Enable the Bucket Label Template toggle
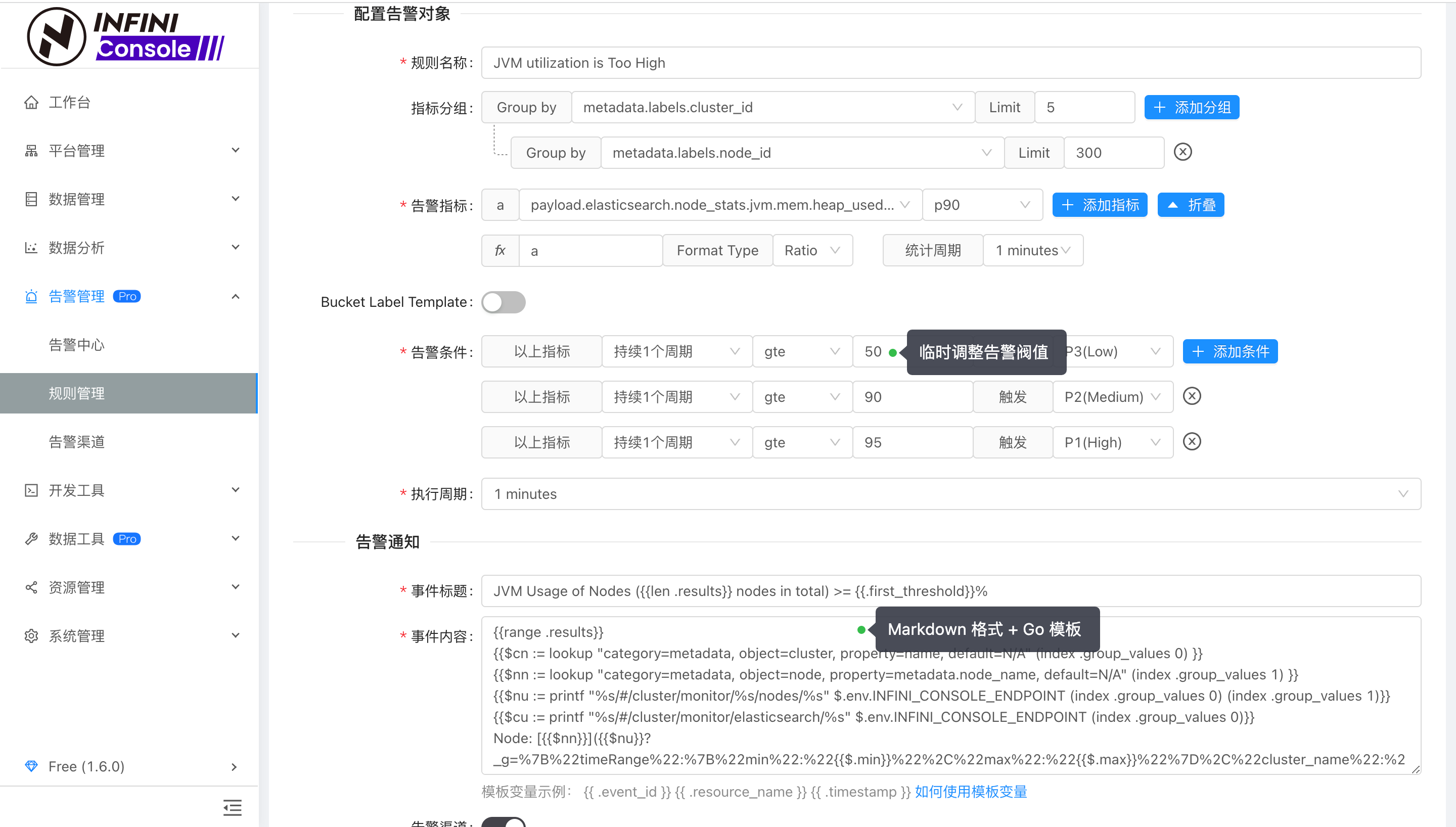Viewport: 1456px width, 827px height. 503,302
